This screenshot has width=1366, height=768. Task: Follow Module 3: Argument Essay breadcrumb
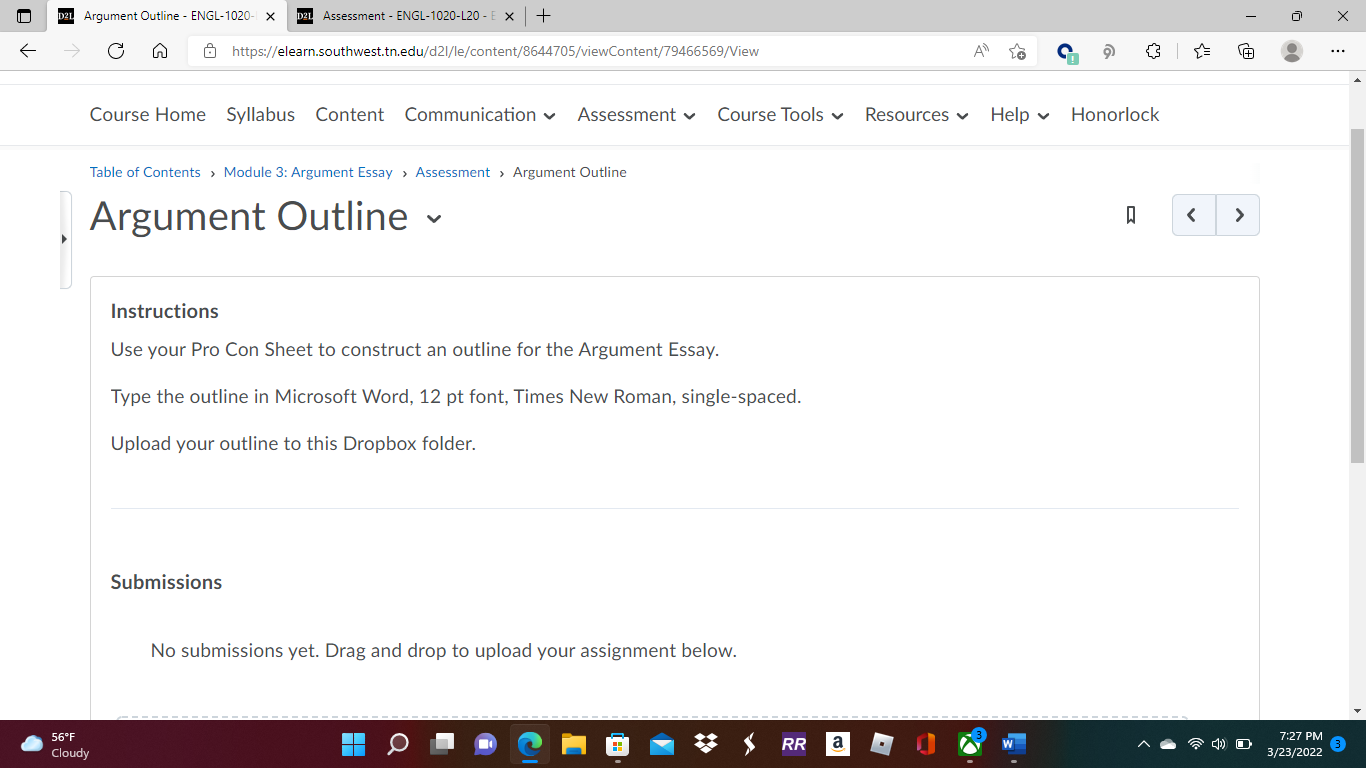click(308, 172)
